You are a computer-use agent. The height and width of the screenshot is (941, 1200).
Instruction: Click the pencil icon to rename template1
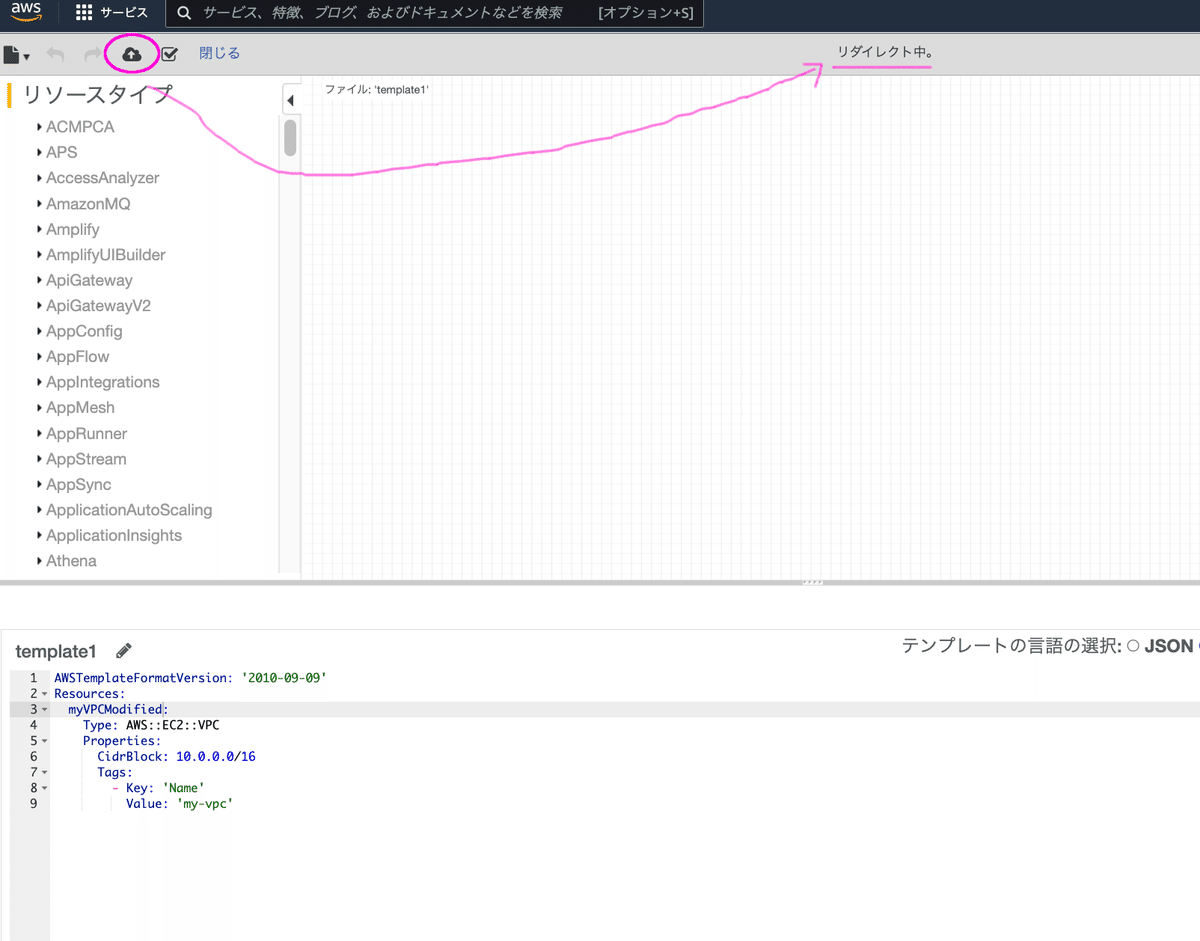click(x=124, y=650)
